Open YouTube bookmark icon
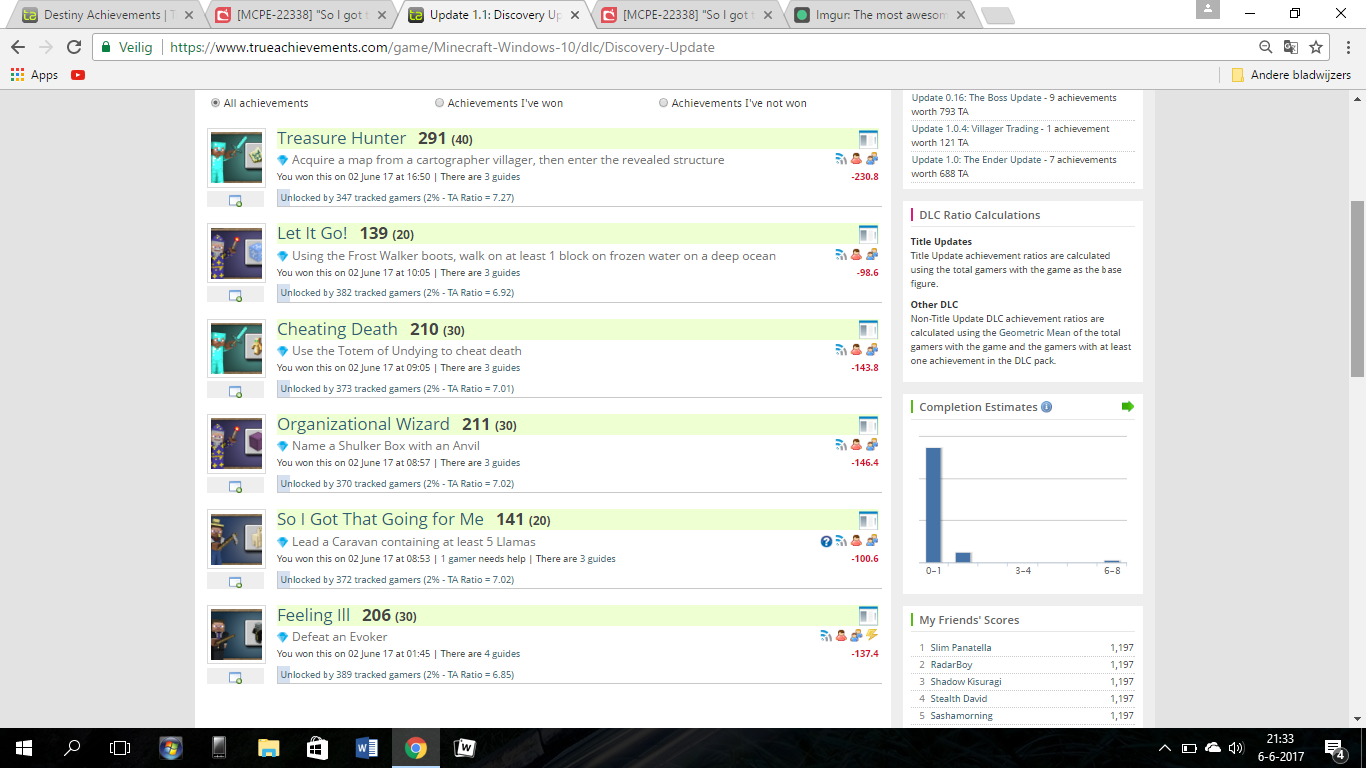 pos(78,75)
